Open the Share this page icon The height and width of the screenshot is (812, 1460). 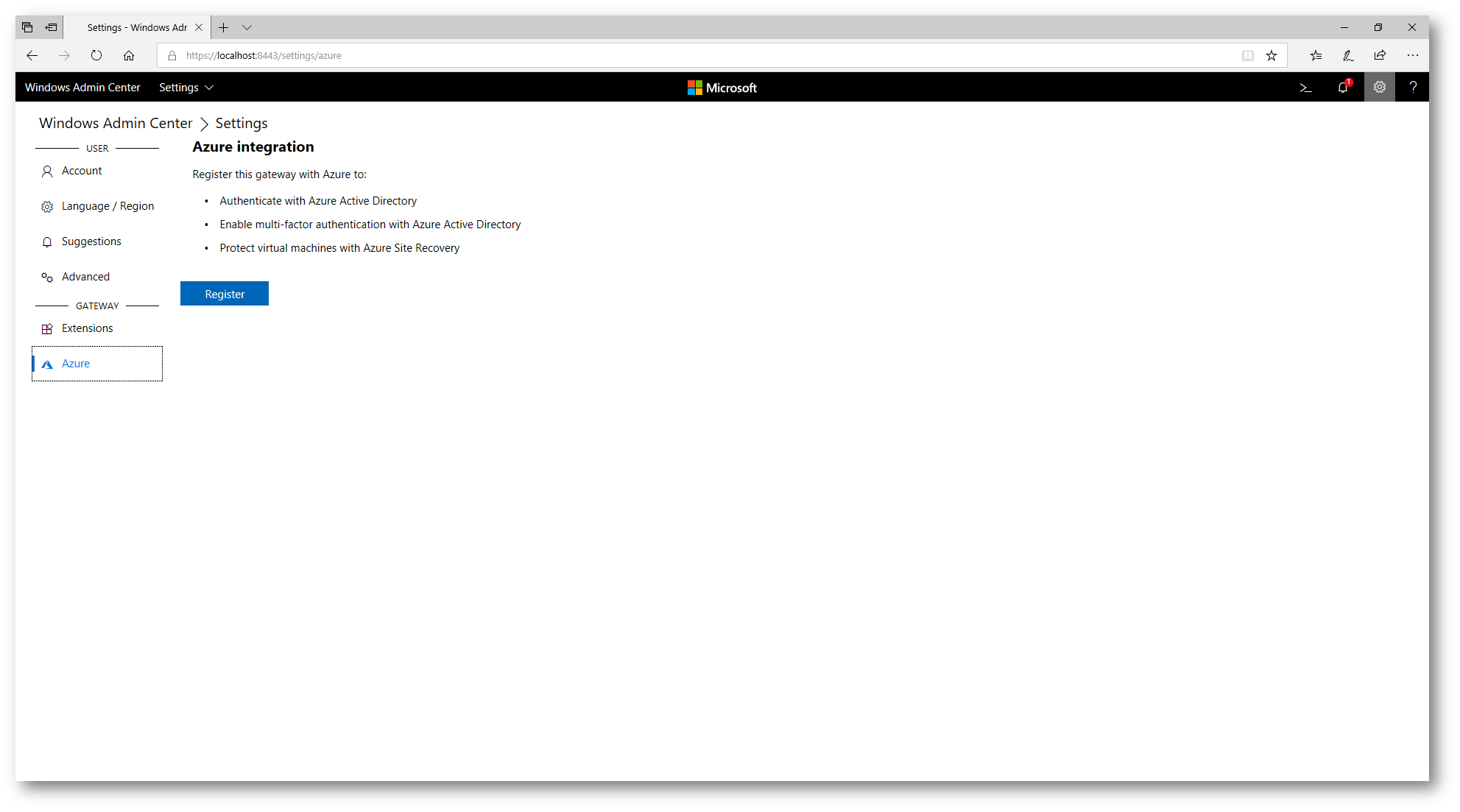(x=1380, y=56)
